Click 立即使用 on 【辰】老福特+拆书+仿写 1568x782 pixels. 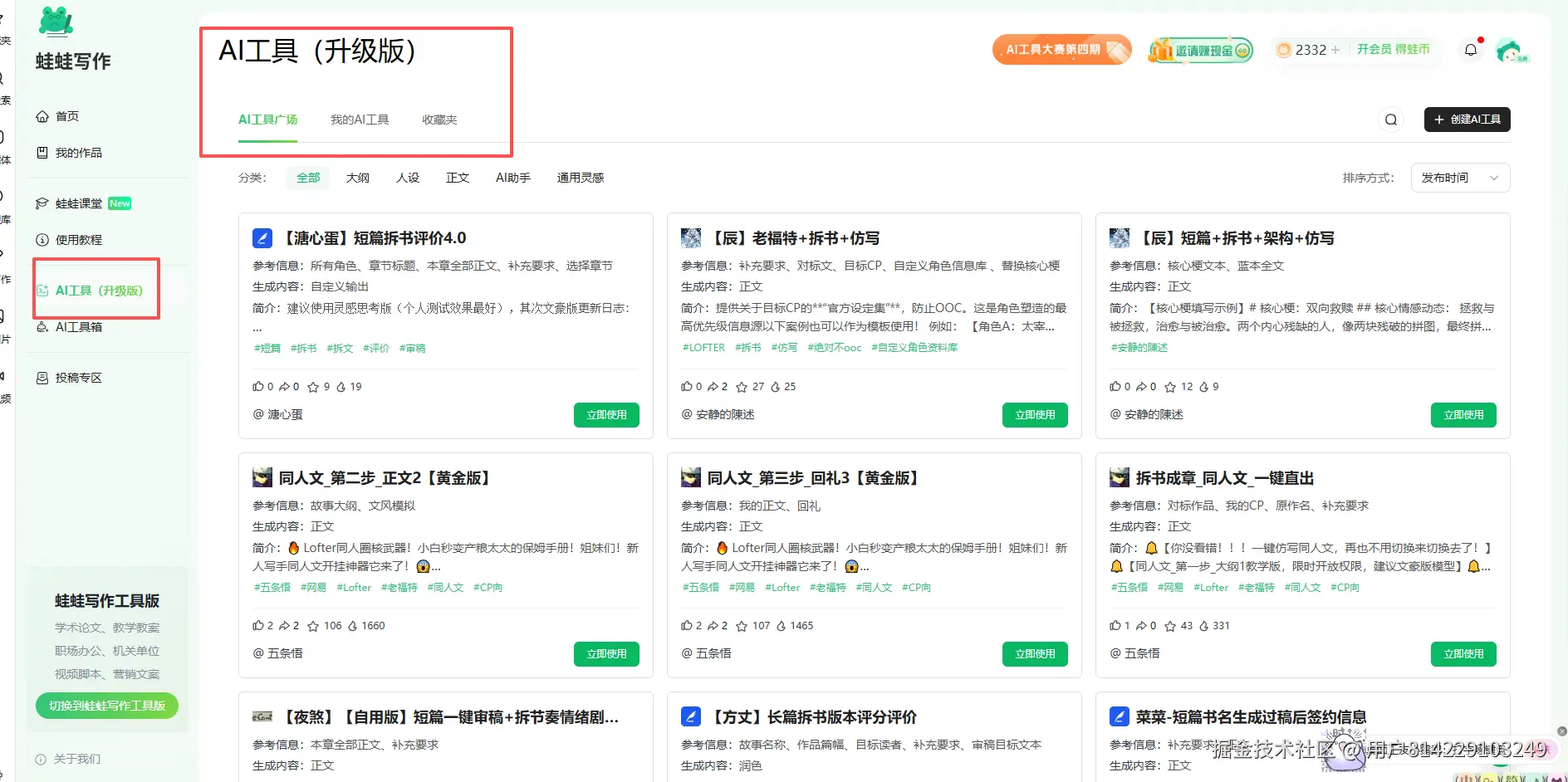tap(1035, 415)
